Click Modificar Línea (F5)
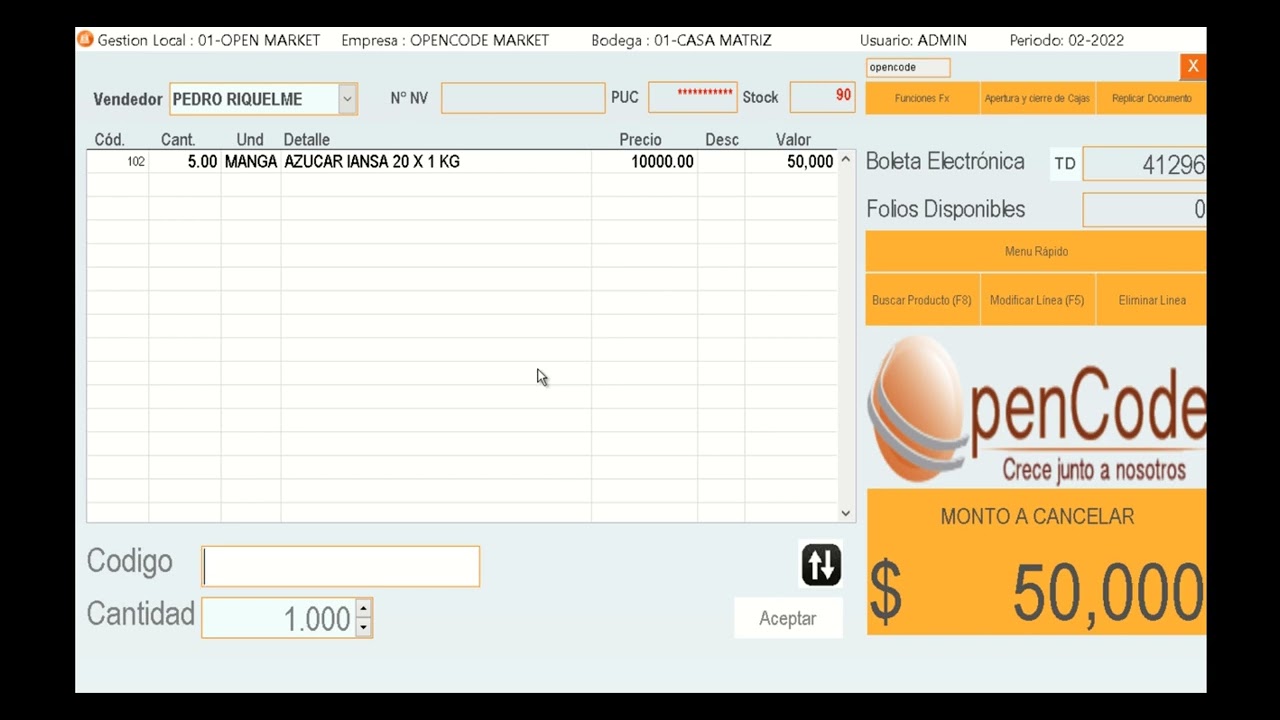Image resolution: width=1280 pixels, height=720 pixels. point(1037,300)
